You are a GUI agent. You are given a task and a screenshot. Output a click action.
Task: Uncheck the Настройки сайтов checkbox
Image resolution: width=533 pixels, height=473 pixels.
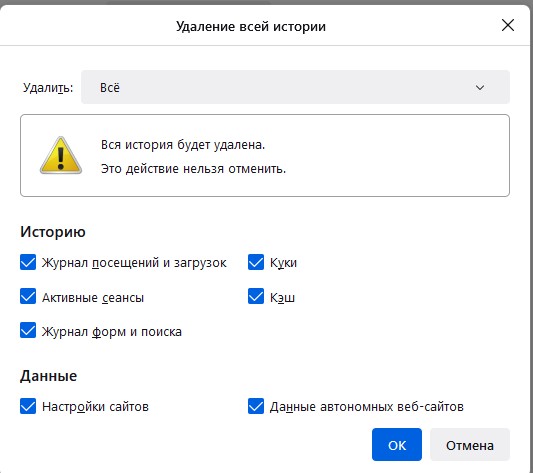pyautogui.click(x=28, y=406)
